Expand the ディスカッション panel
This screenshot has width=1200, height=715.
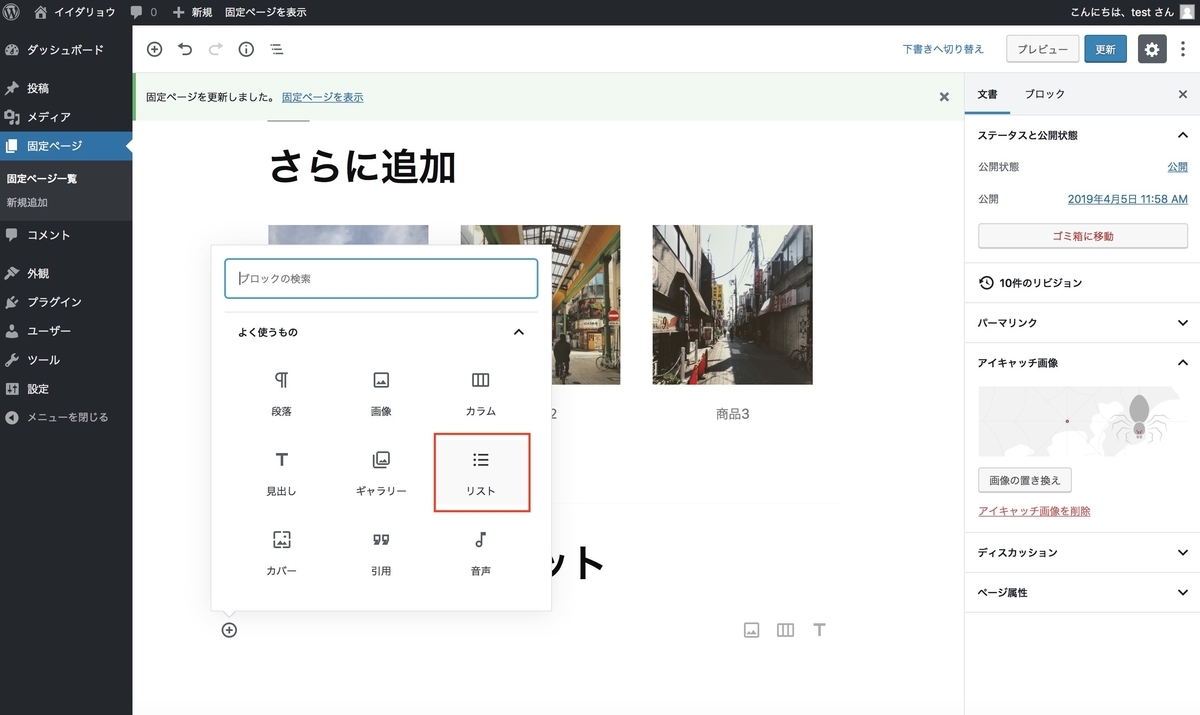pyautogui.click(x=1082, y=552)
